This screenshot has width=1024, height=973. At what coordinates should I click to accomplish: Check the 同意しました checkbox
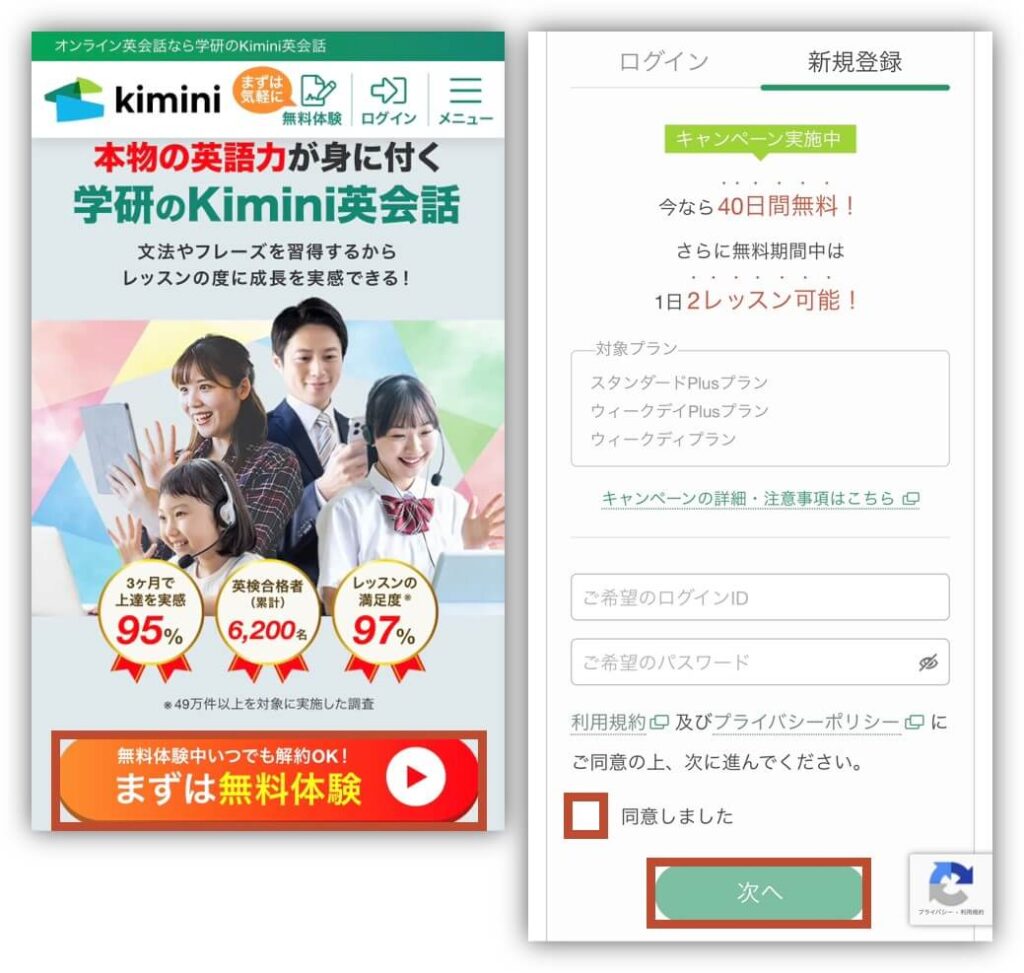[x=585, y=816]
